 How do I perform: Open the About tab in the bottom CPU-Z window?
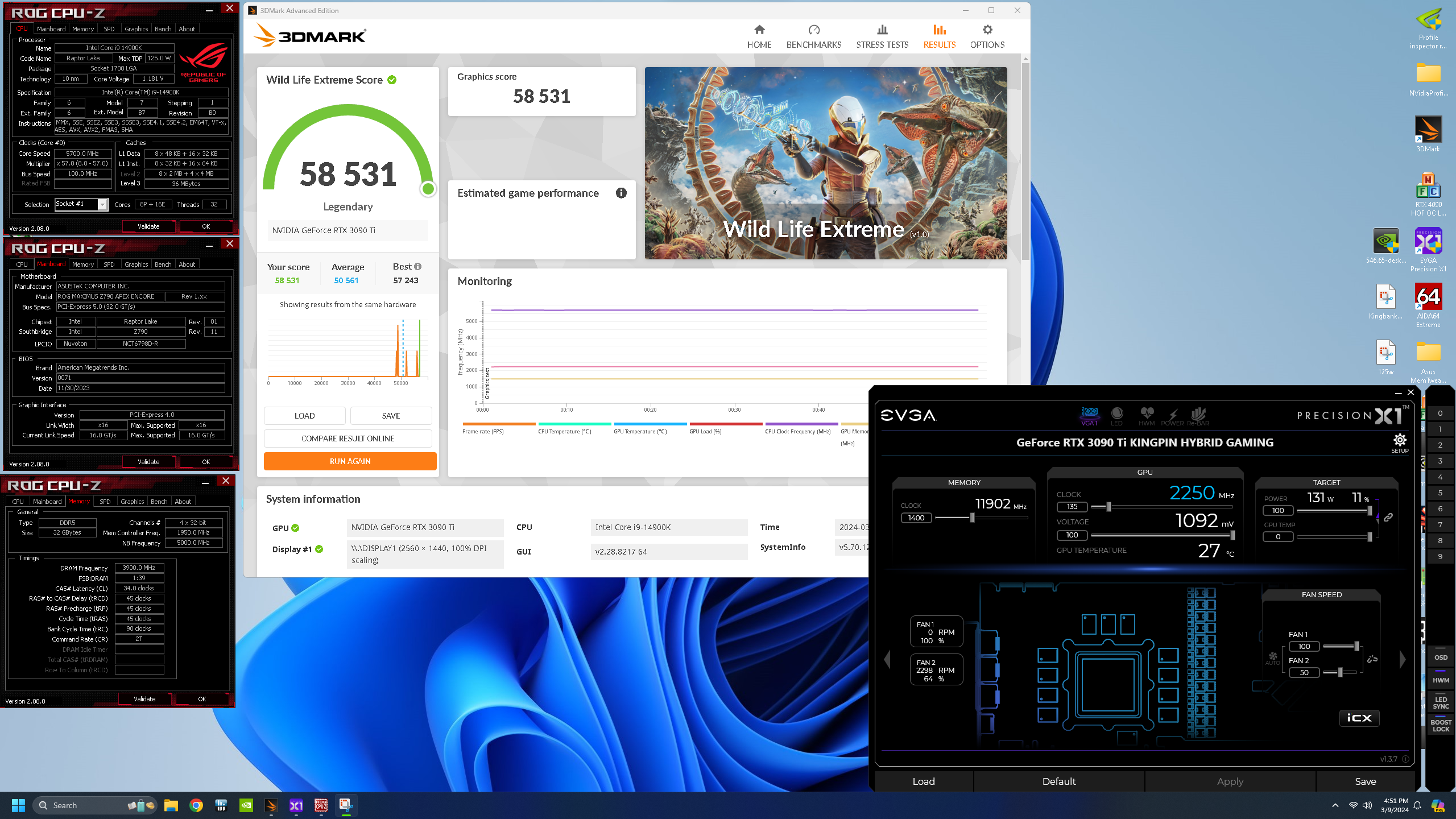183,502
